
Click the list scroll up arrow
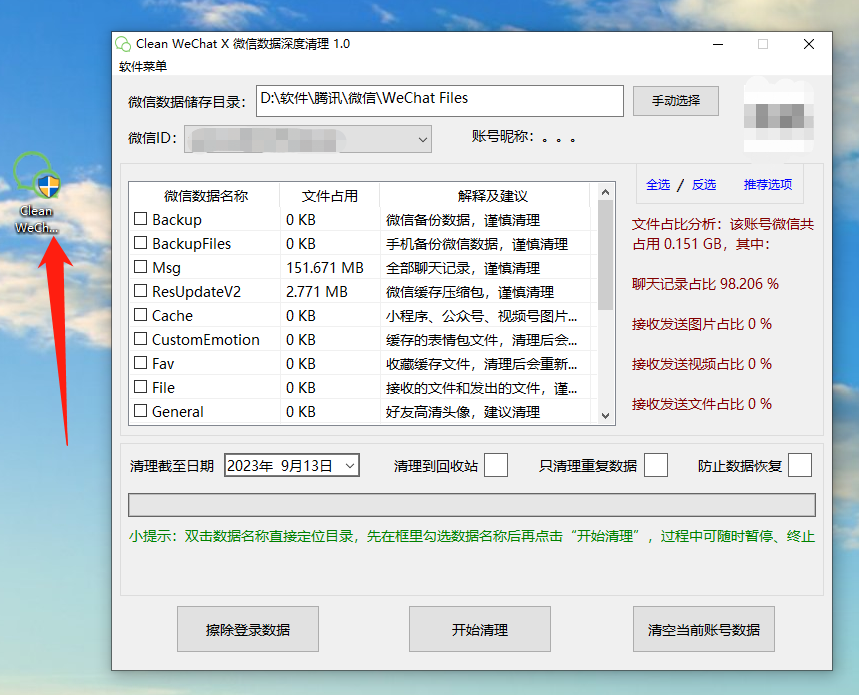(605, 192)
